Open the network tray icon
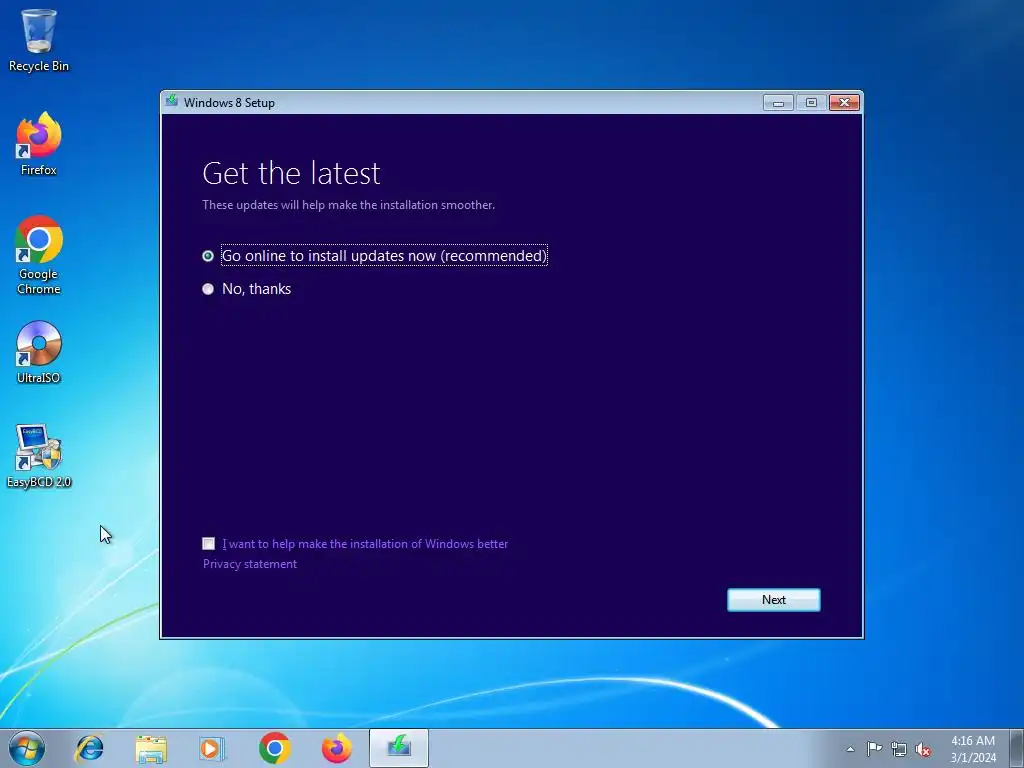 [899, 749]
